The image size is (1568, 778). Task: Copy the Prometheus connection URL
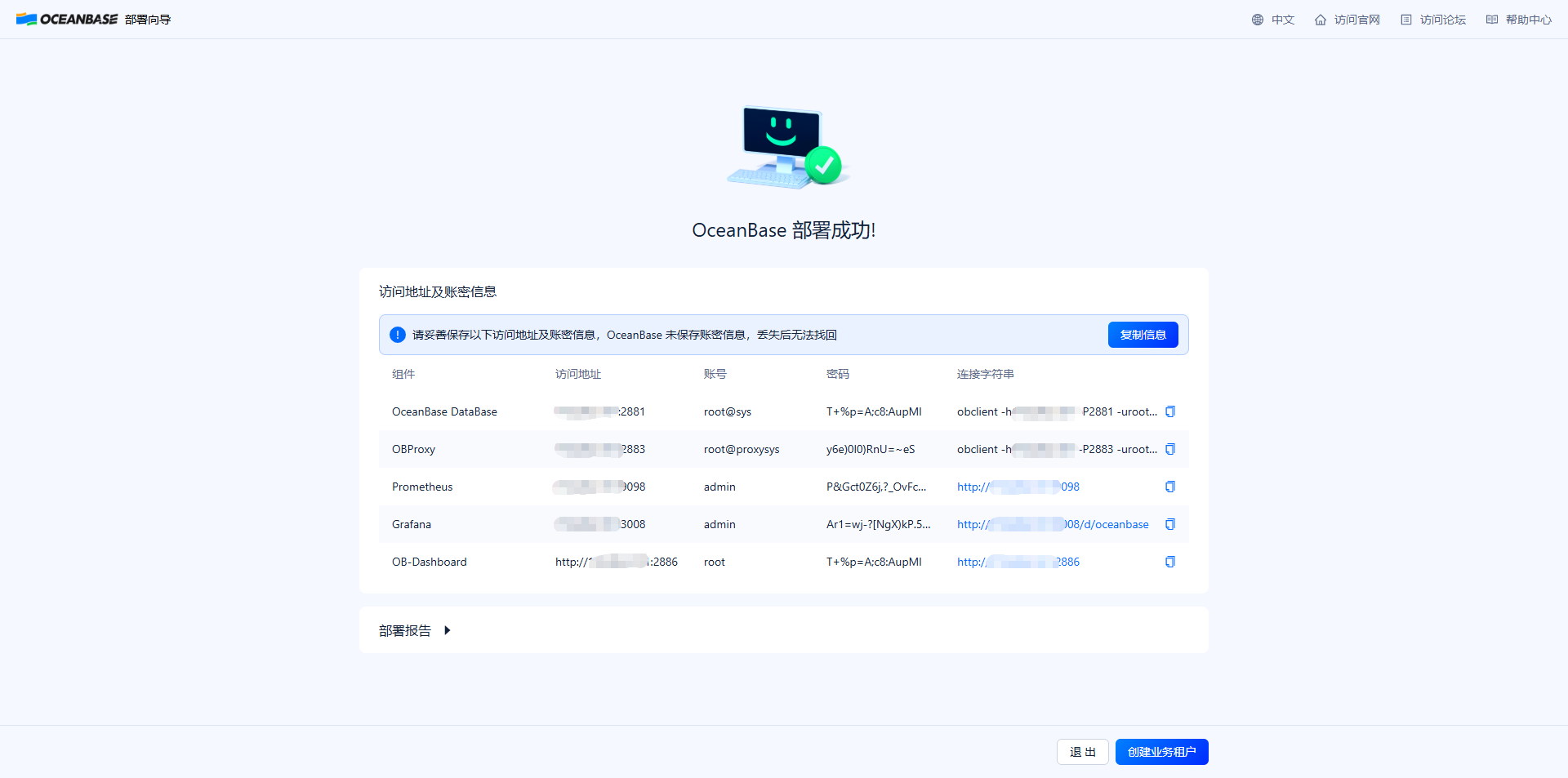(x=1169, y=487)
